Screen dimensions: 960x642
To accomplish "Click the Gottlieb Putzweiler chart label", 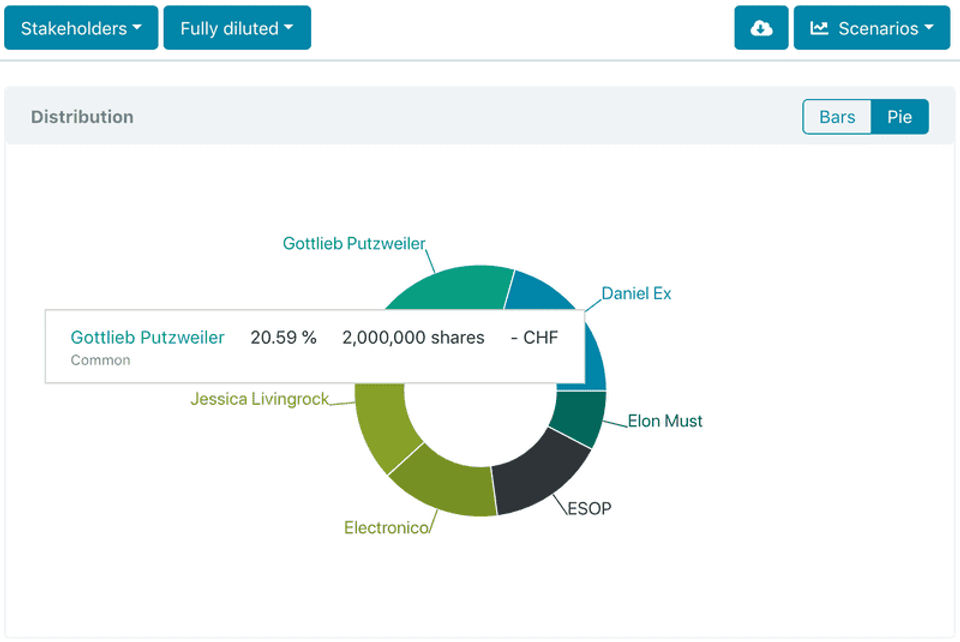I will 354,244.
